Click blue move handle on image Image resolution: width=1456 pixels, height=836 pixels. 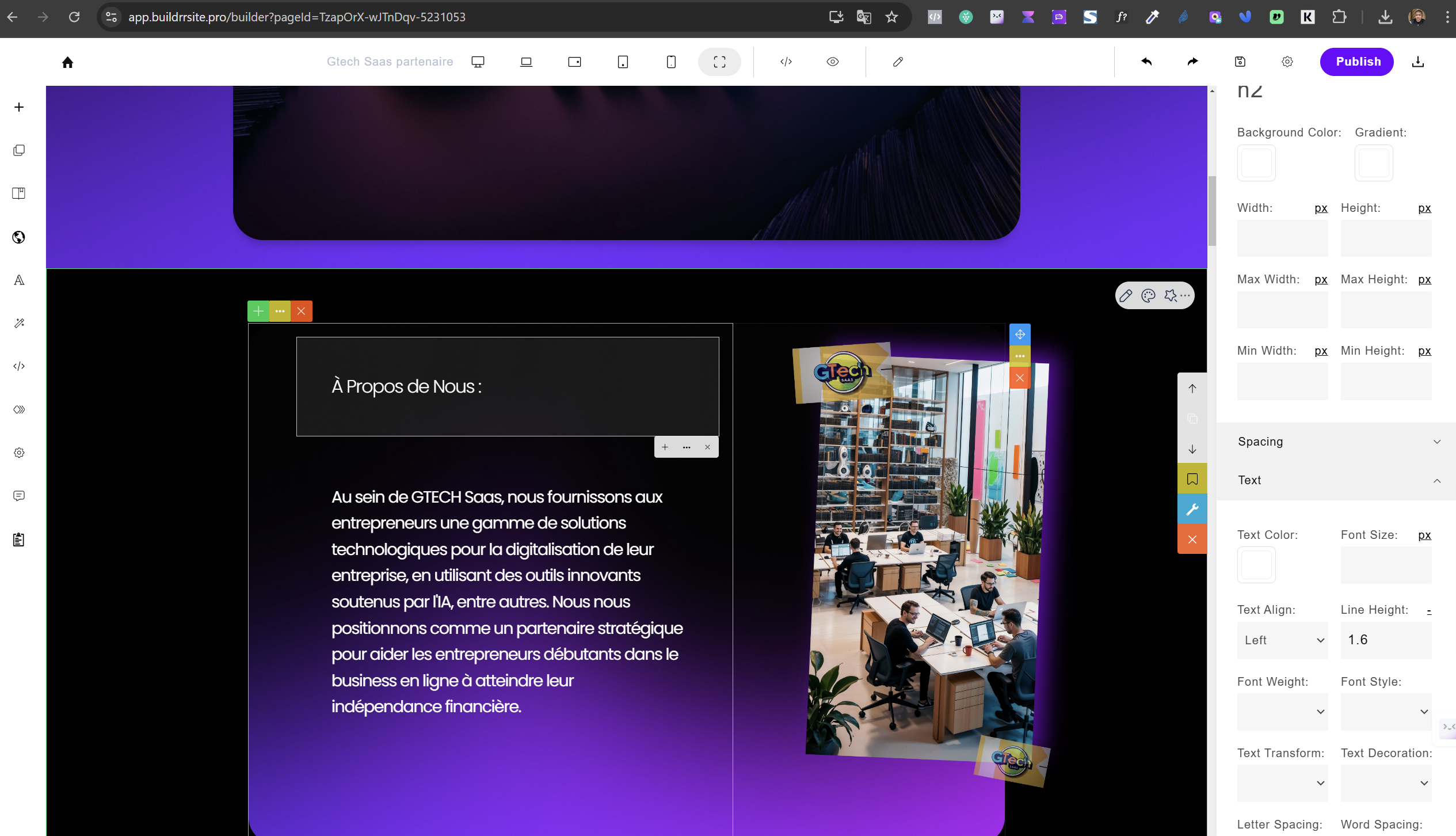[x=1020, y=334]
